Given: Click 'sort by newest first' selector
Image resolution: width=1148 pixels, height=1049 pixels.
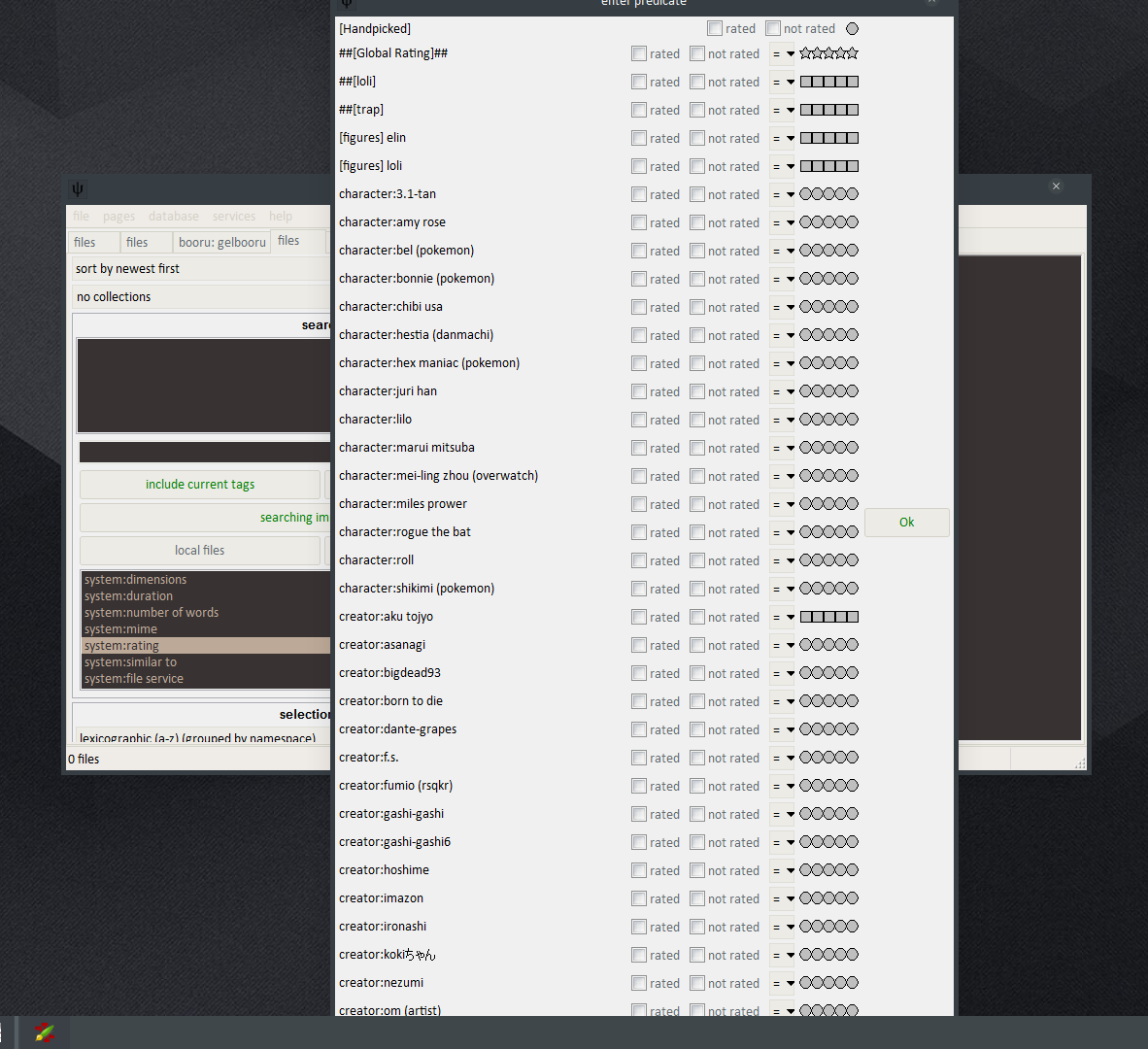Looking at the screenshot, I should coord(201,269).
